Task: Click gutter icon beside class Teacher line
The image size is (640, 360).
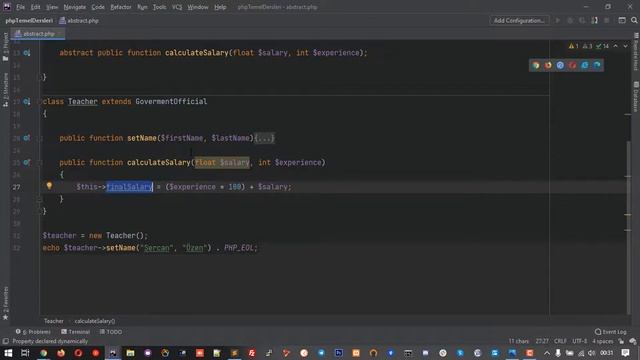Action: (27, 101)
